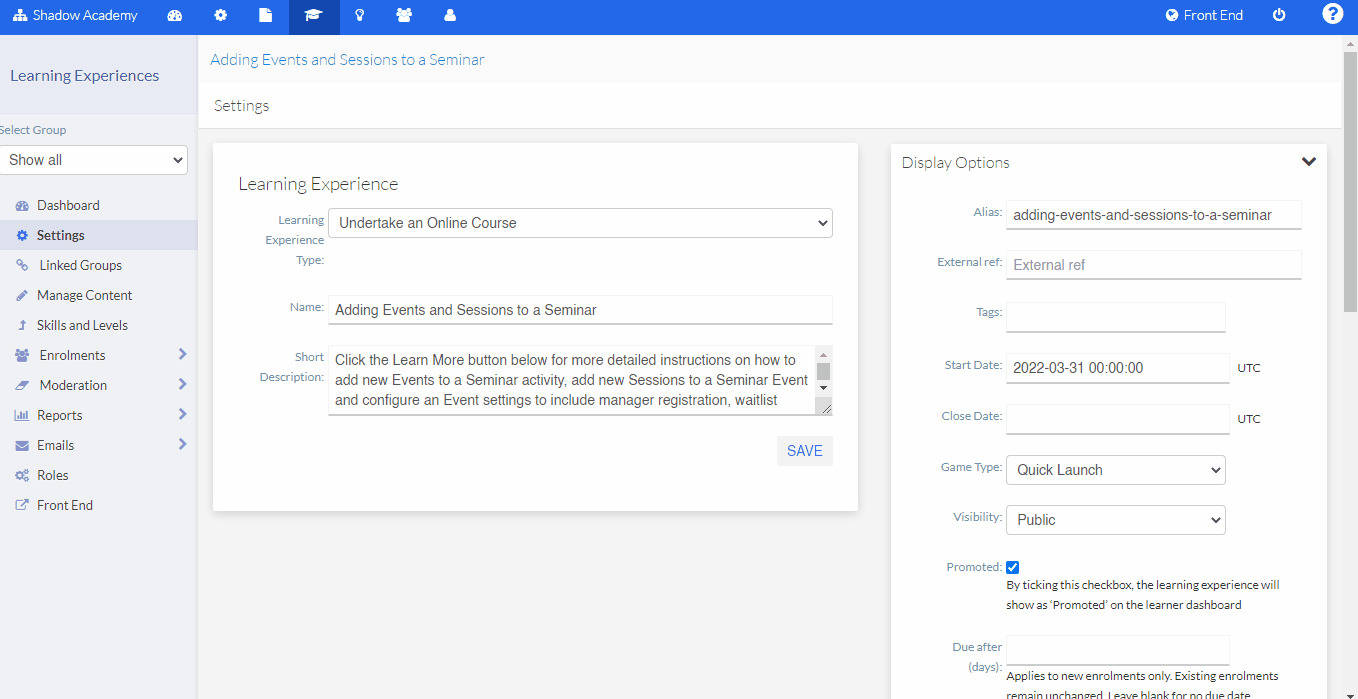Open Front End from the top menu

tap(1204, 15)
